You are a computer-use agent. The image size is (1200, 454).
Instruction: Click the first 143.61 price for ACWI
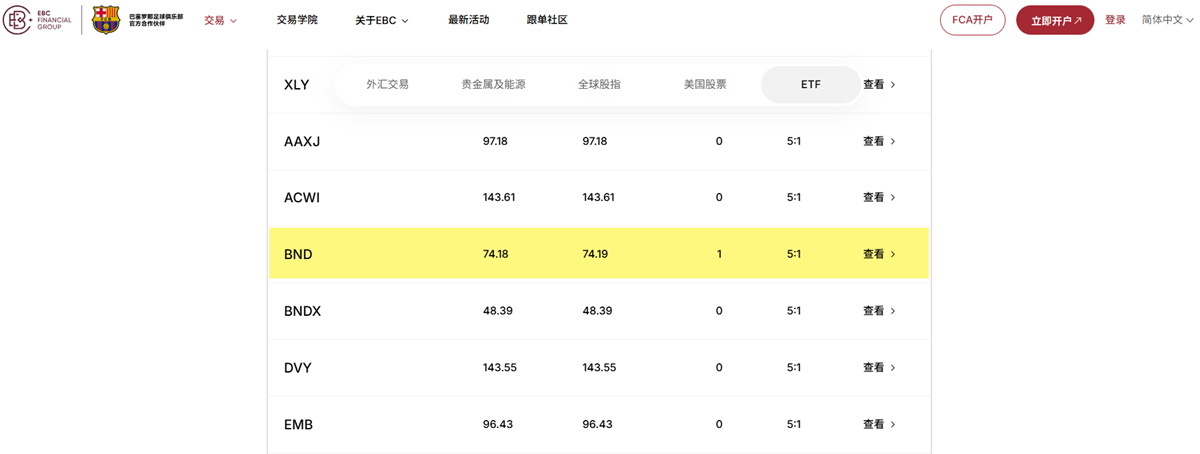(499, 197)
